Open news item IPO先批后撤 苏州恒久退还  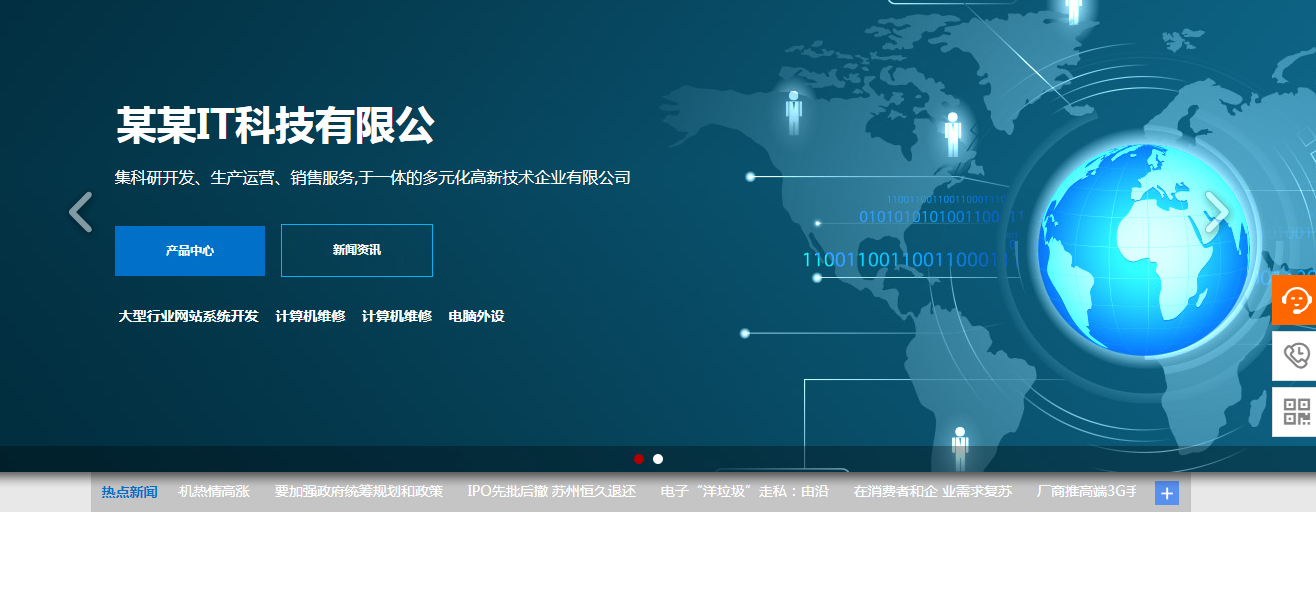(x=551, y=492)
